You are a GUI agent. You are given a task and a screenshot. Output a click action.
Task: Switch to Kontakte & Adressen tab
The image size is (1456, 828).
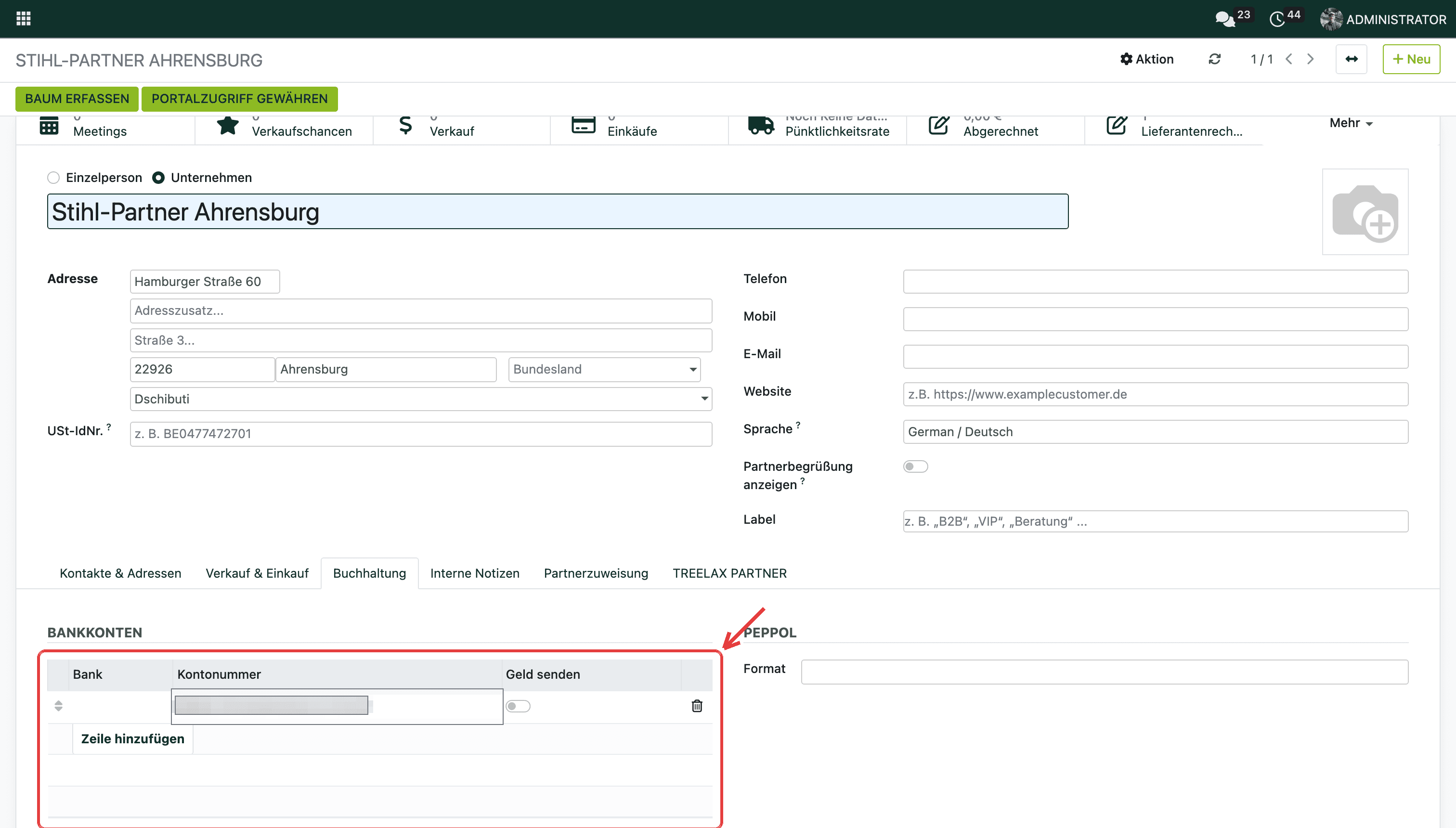(x=120, y=573)
